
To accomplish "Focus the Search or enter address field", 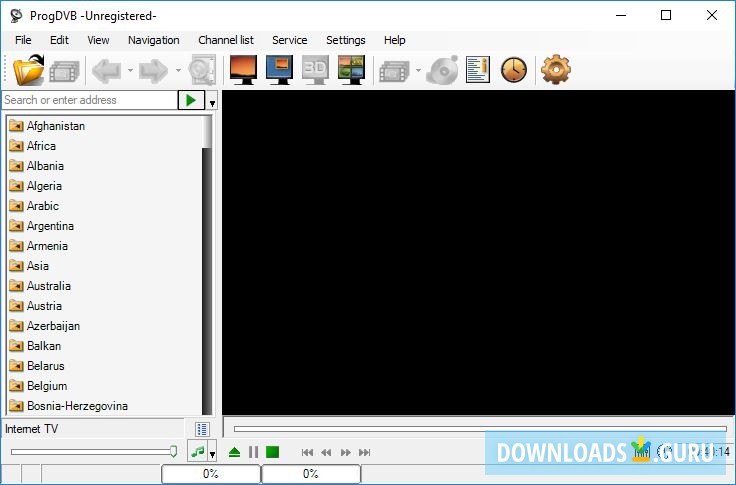I will (89, 100).
